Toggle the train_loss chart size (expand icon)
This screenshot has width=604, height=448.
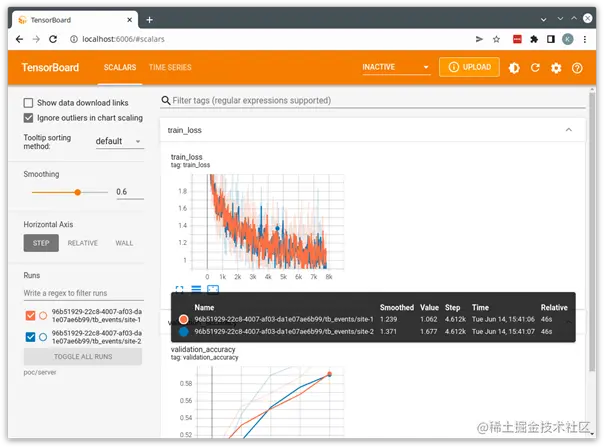(180, 289)
